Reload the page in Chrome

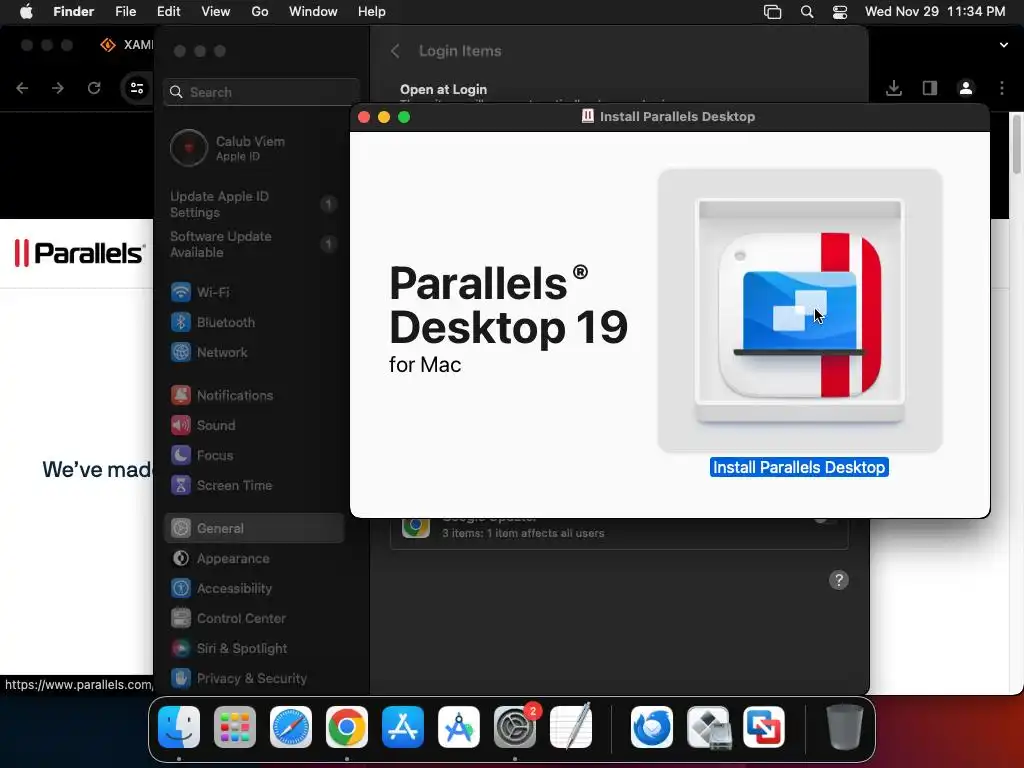coord(94,88)
